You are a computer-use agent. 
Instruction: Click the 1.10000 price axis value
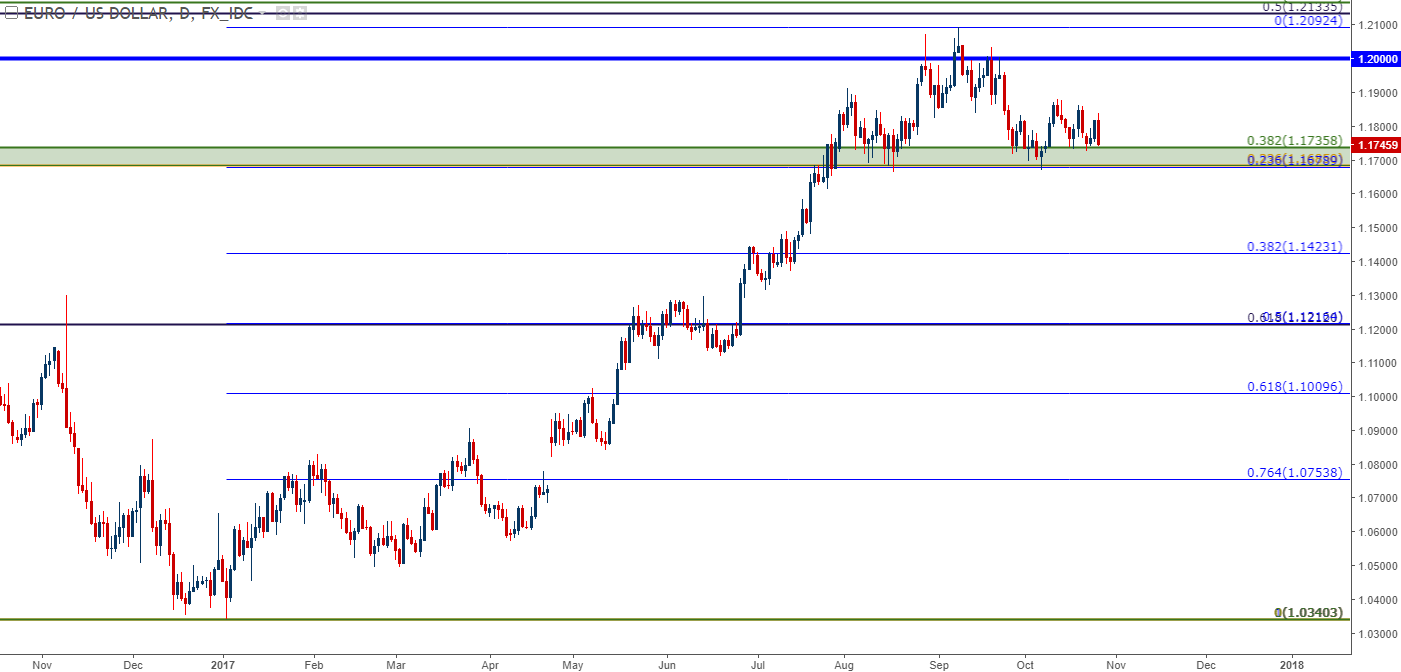[1376, 397]
